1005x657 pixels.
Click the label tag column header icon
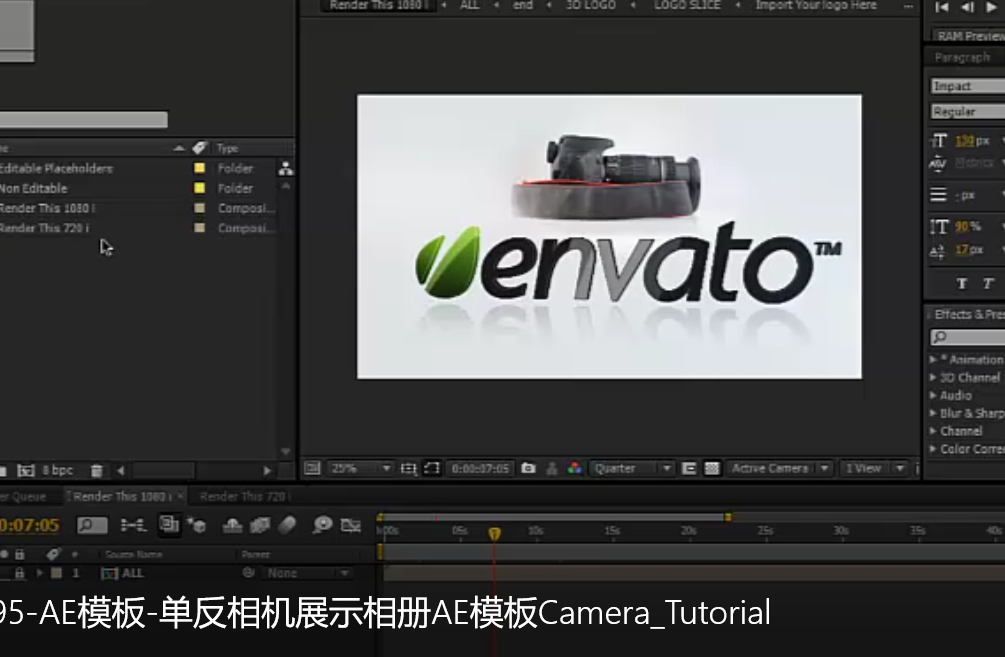tap(199, 148)
